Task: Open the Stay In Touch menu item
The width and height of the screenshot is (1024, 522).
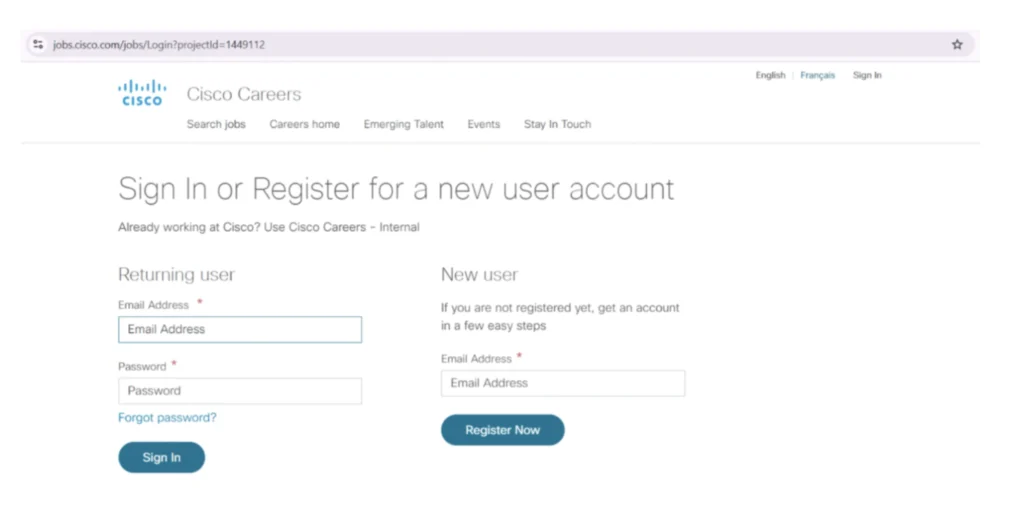Action: coord(557,125)
